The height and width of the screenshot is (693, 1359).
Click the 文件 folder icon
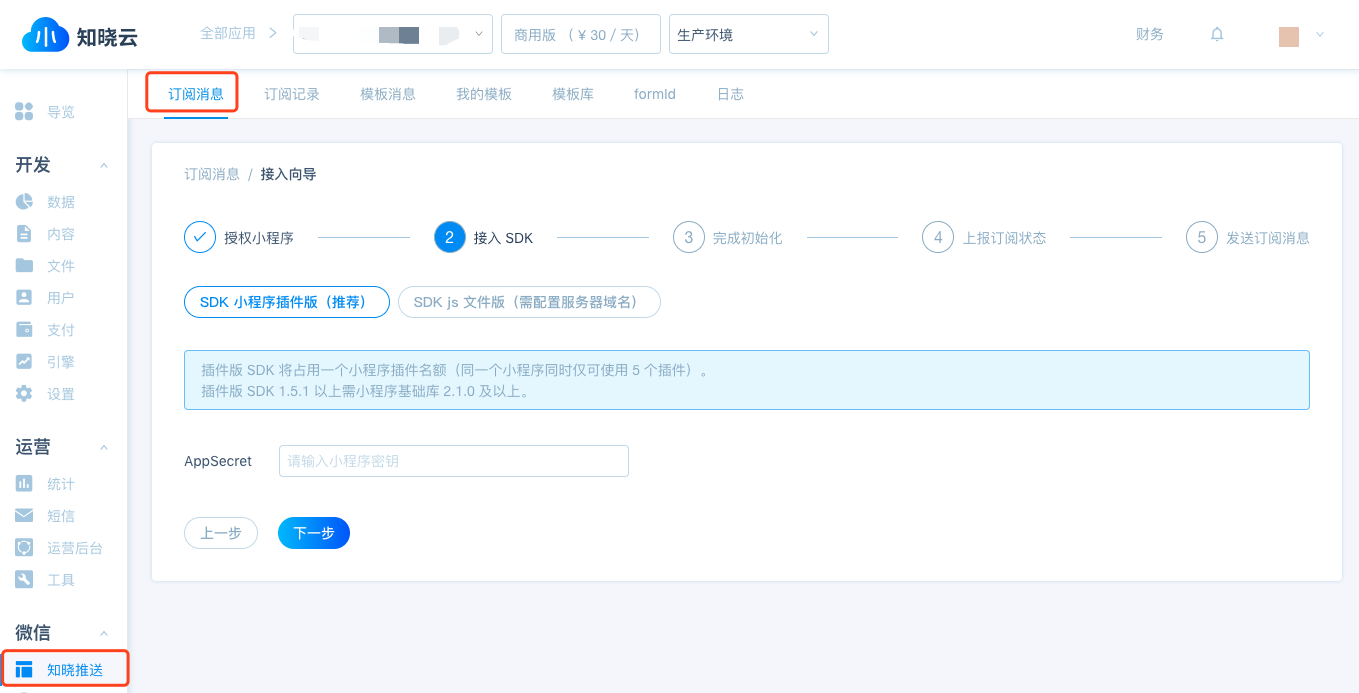coord(25,266)
